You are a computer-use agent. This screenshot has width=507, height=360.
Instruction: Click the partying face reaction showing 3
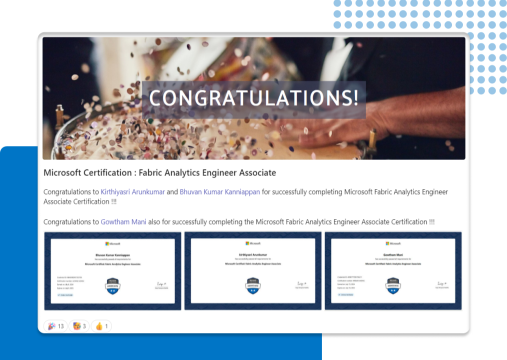tap(79, 326)
